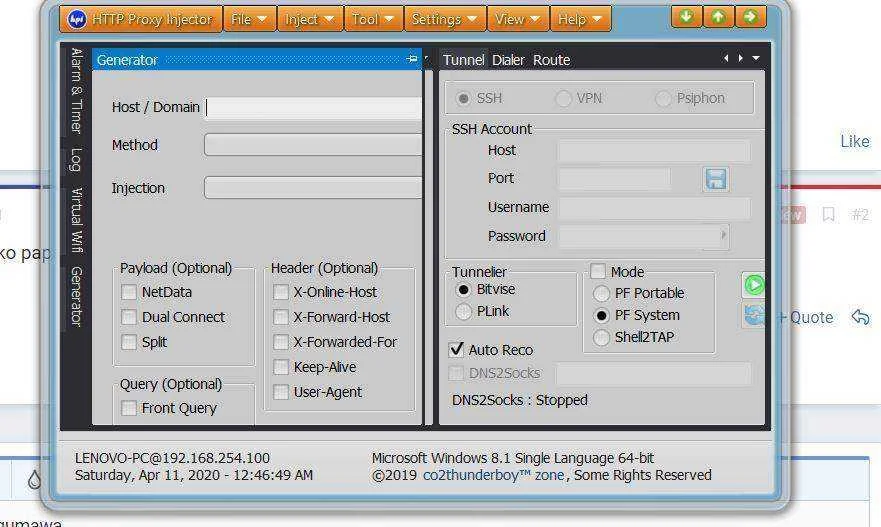The height and width of the screenshot is (527, 881).
Task: Enable the X-Online-Host header checkbox
Action: (280, 292)
